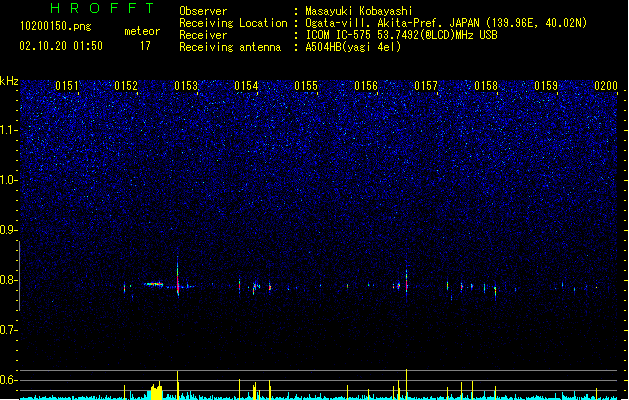Click the 0157 time marker
The image size is (629, 400).
426,86
